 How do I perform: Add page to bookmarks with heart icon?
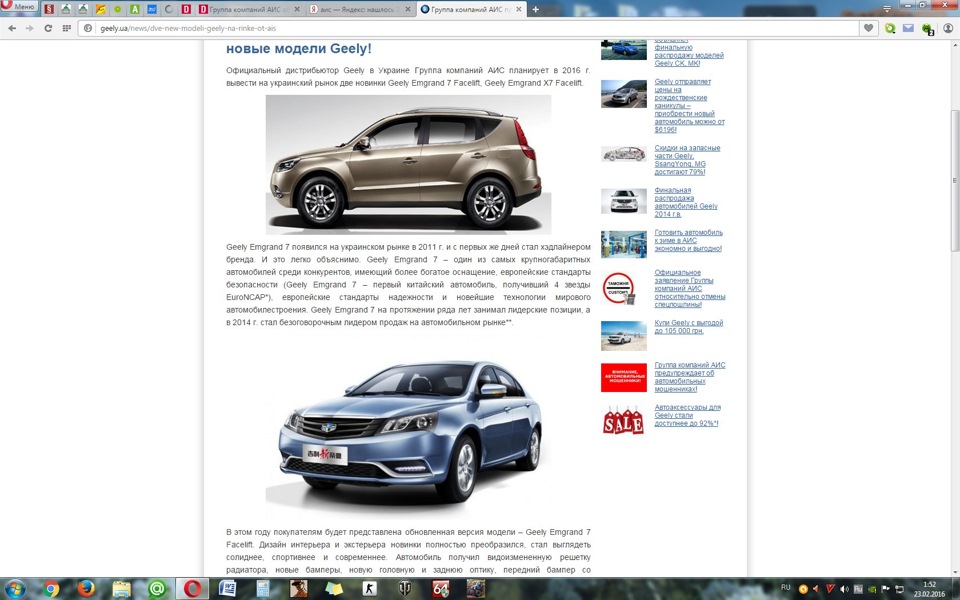tap(868, 28)
